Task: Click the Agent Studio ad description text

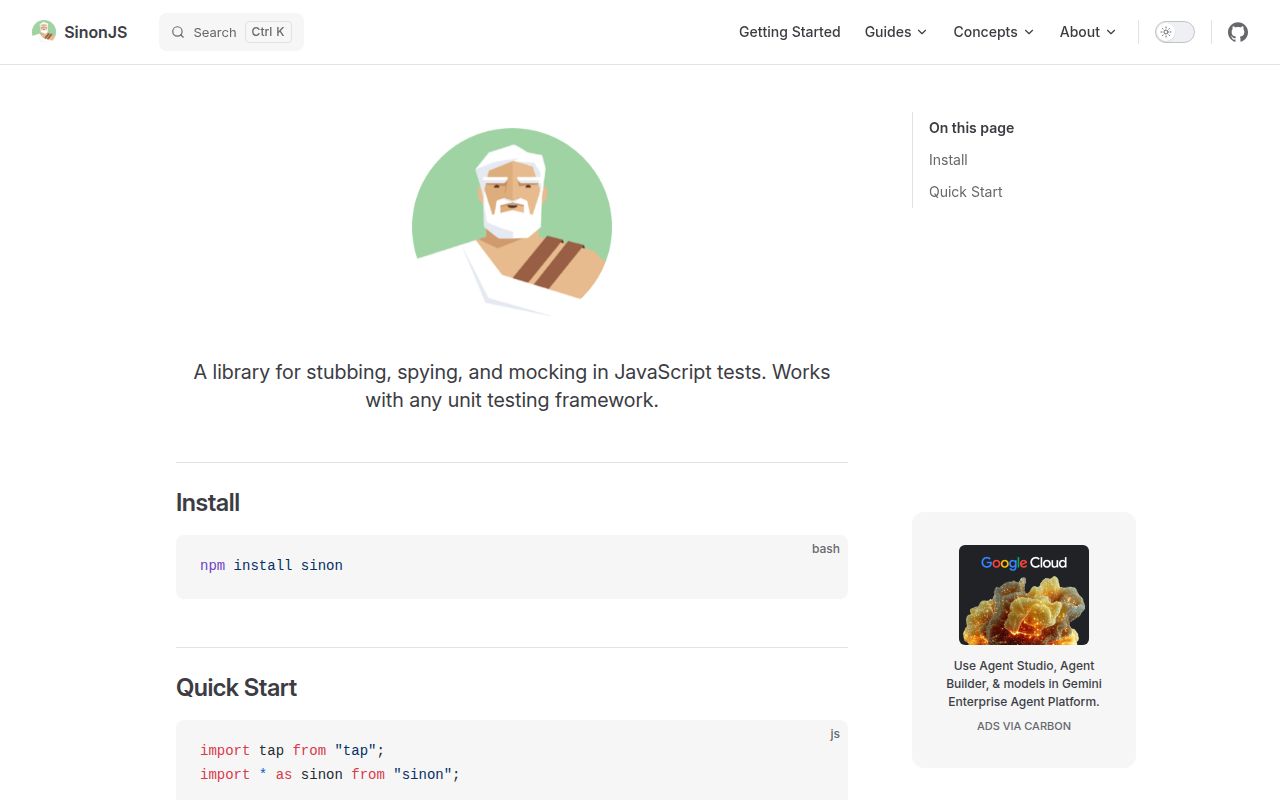Action: (x=1024, y=684)
